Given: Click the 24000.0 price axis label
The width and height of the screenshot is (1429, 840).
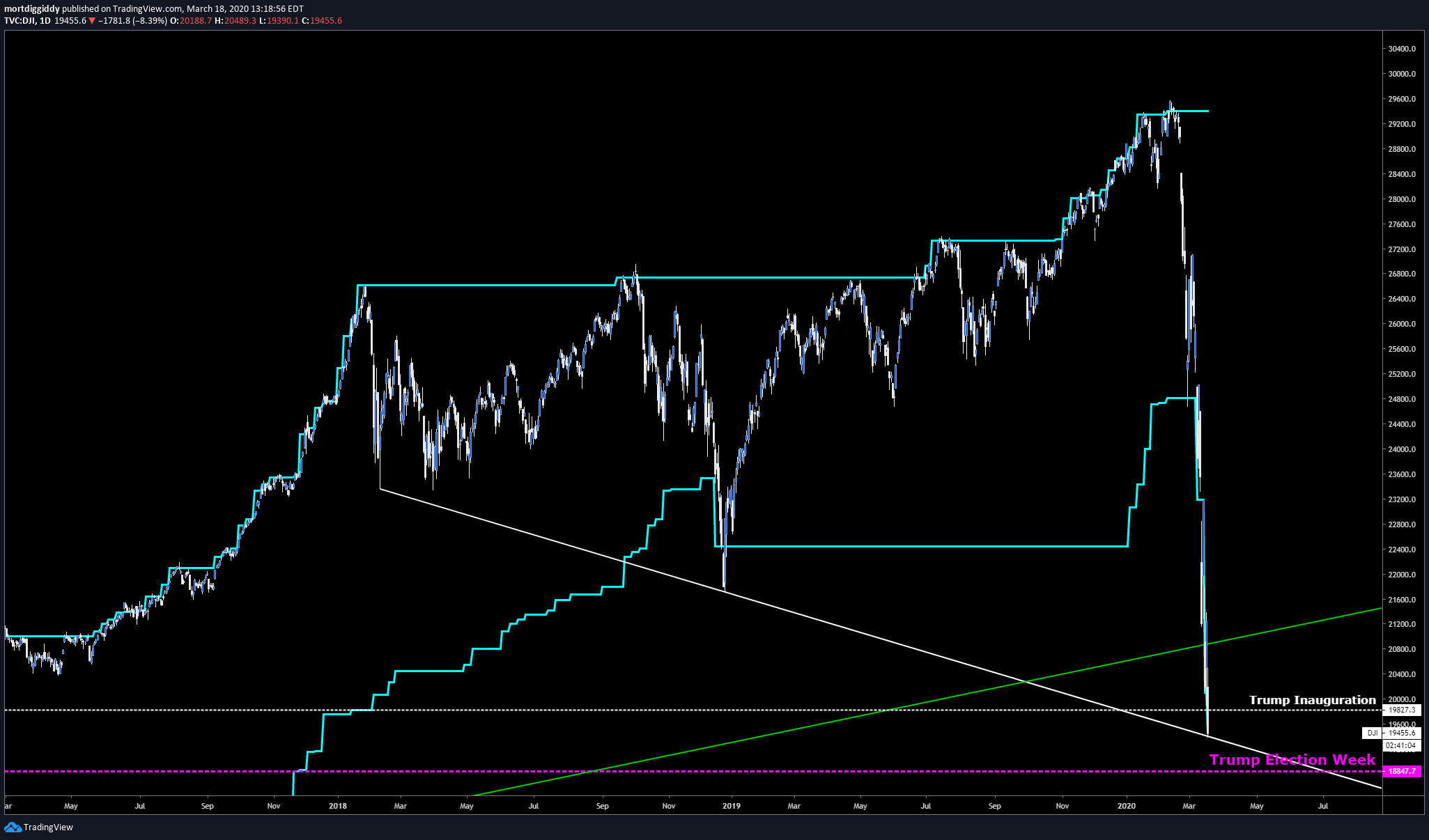Looking at the screenshot, I should click(x=1402, y=449).
